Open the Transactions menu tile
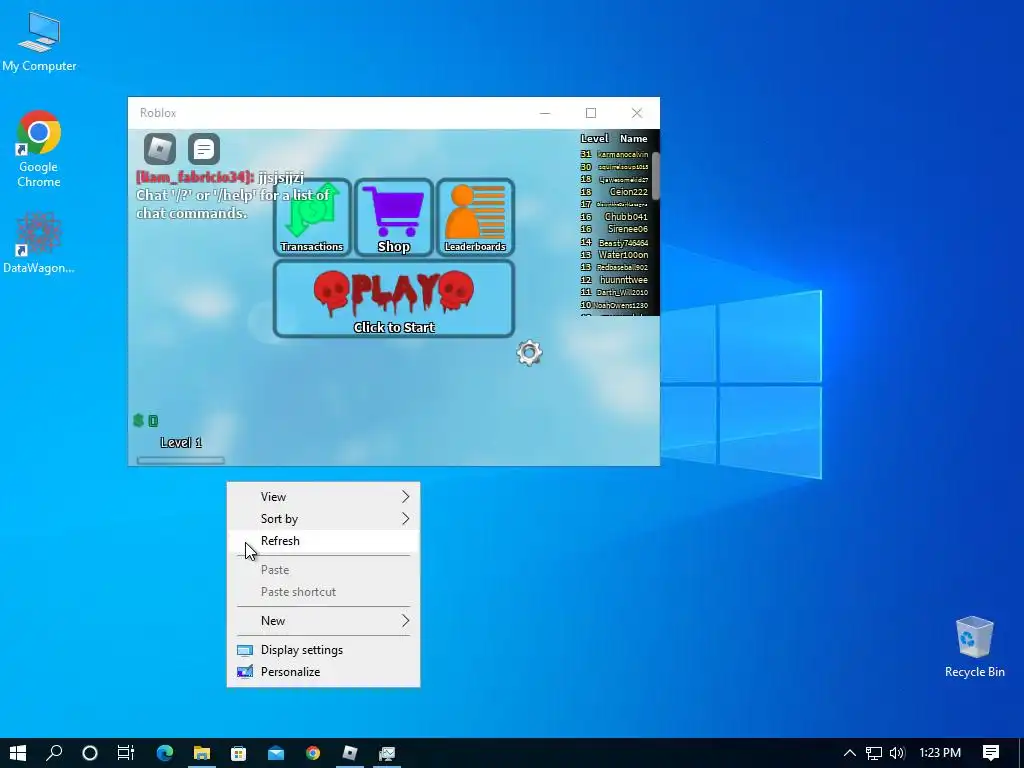Viewport: 1024px width, 768px height. pos(312,217)
